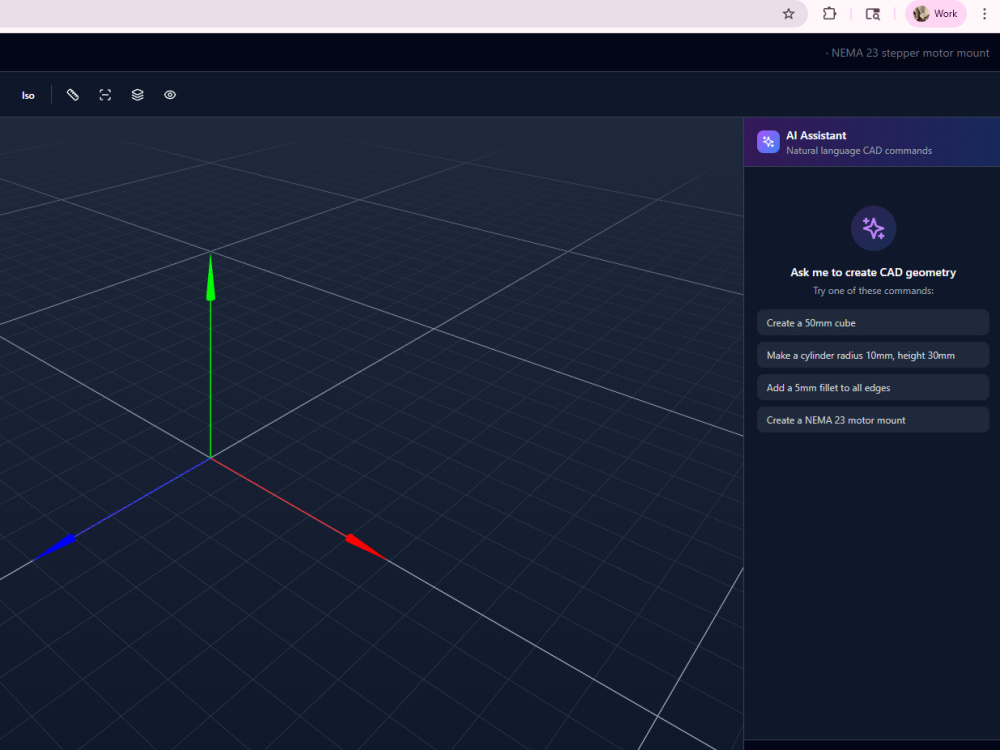
Task: Bookmark the page with the star icon
Action: pos(788,14)
